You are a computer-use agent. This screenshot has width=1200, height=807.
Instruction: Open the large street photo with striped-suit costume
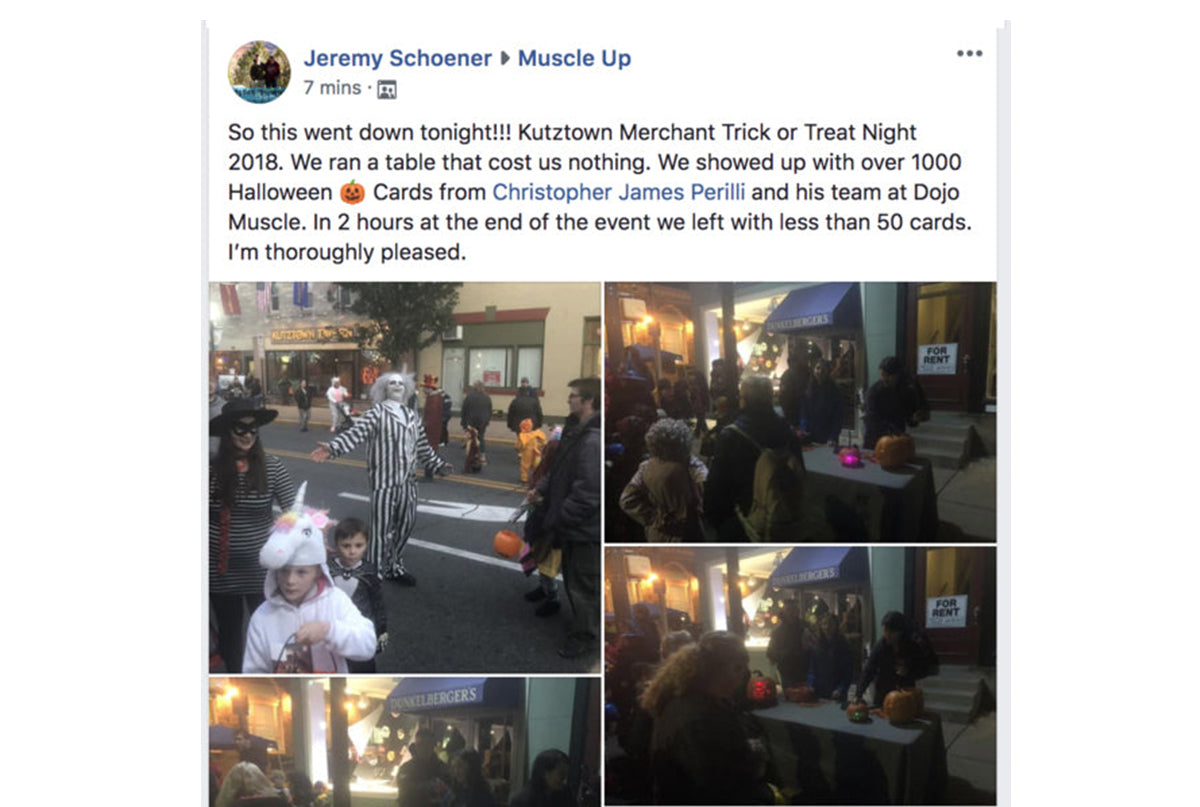[405, 477]
